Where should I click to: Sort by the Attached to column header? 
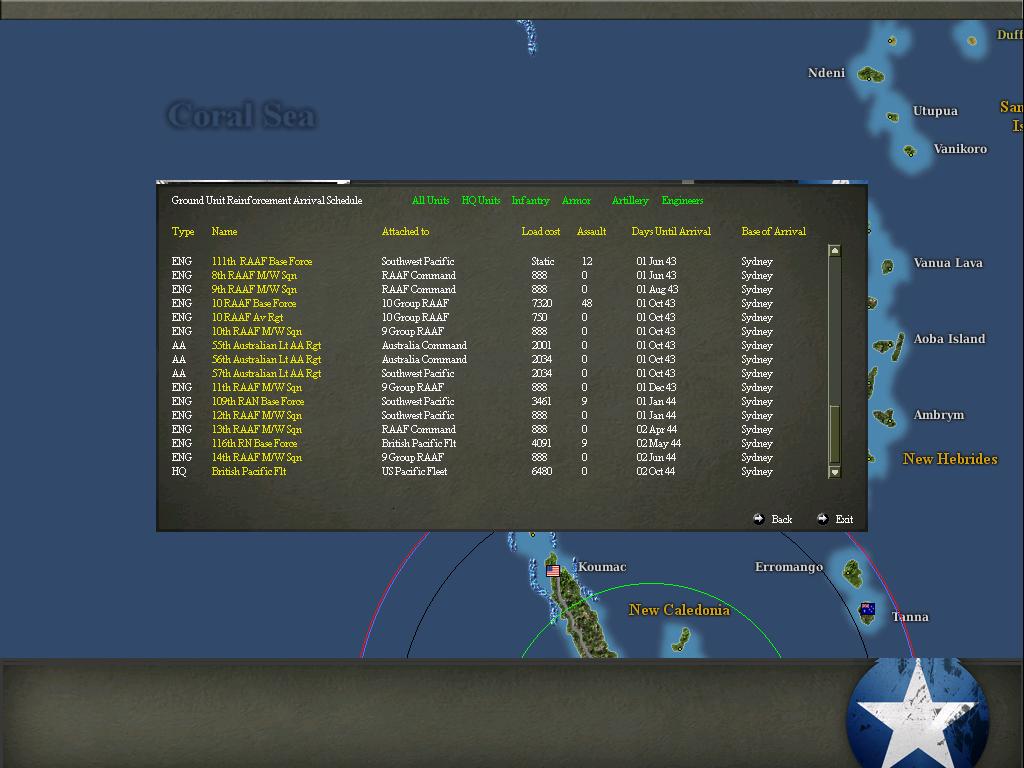click(406, 231)
